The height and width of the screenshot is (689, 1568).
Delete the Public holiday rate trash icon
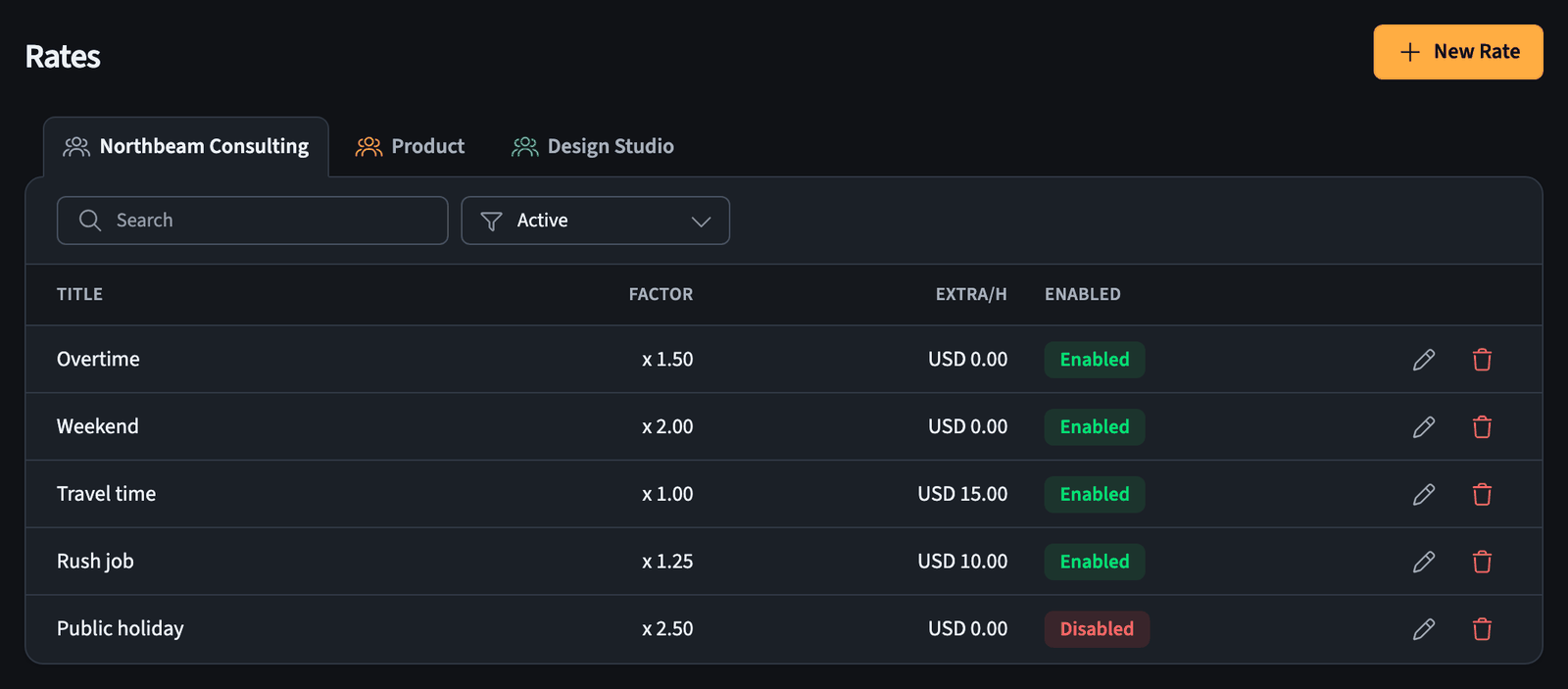click(x=1482, y=629)
